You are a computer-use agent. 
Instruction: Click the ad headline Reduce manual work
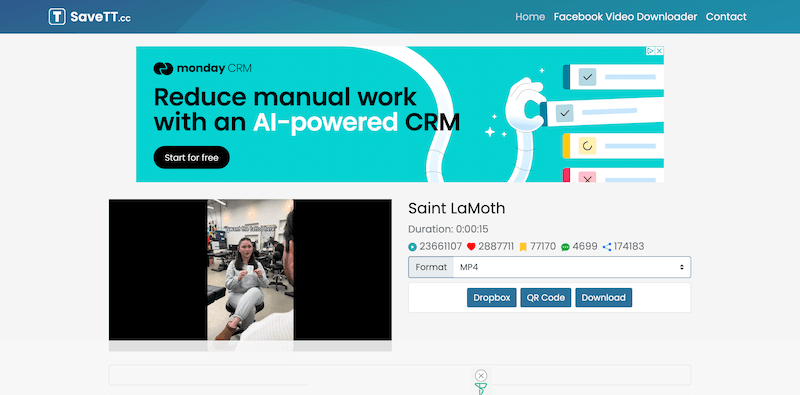point(285,97)
